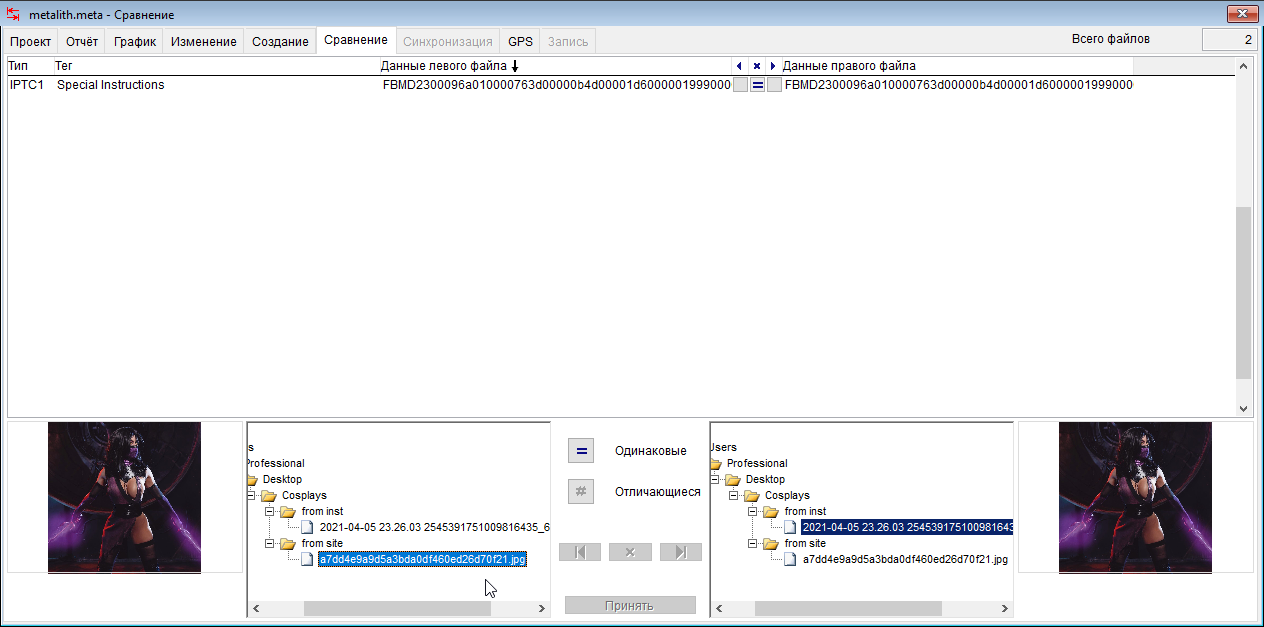This screenshot has height=627, width=1264.
Task: Click the X column header icon
Action: [x=756, y=66]
